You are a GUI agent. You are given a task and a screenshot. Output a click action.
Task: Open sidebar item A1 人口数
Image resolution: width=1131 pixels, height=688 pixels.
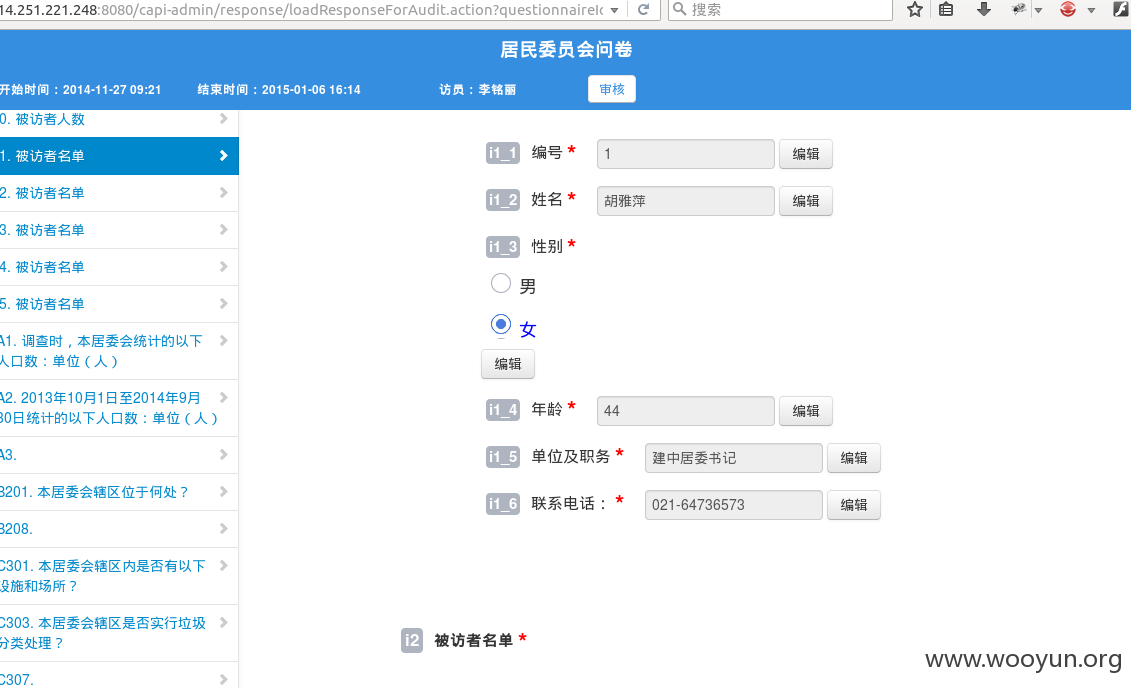tap(119, 350)
